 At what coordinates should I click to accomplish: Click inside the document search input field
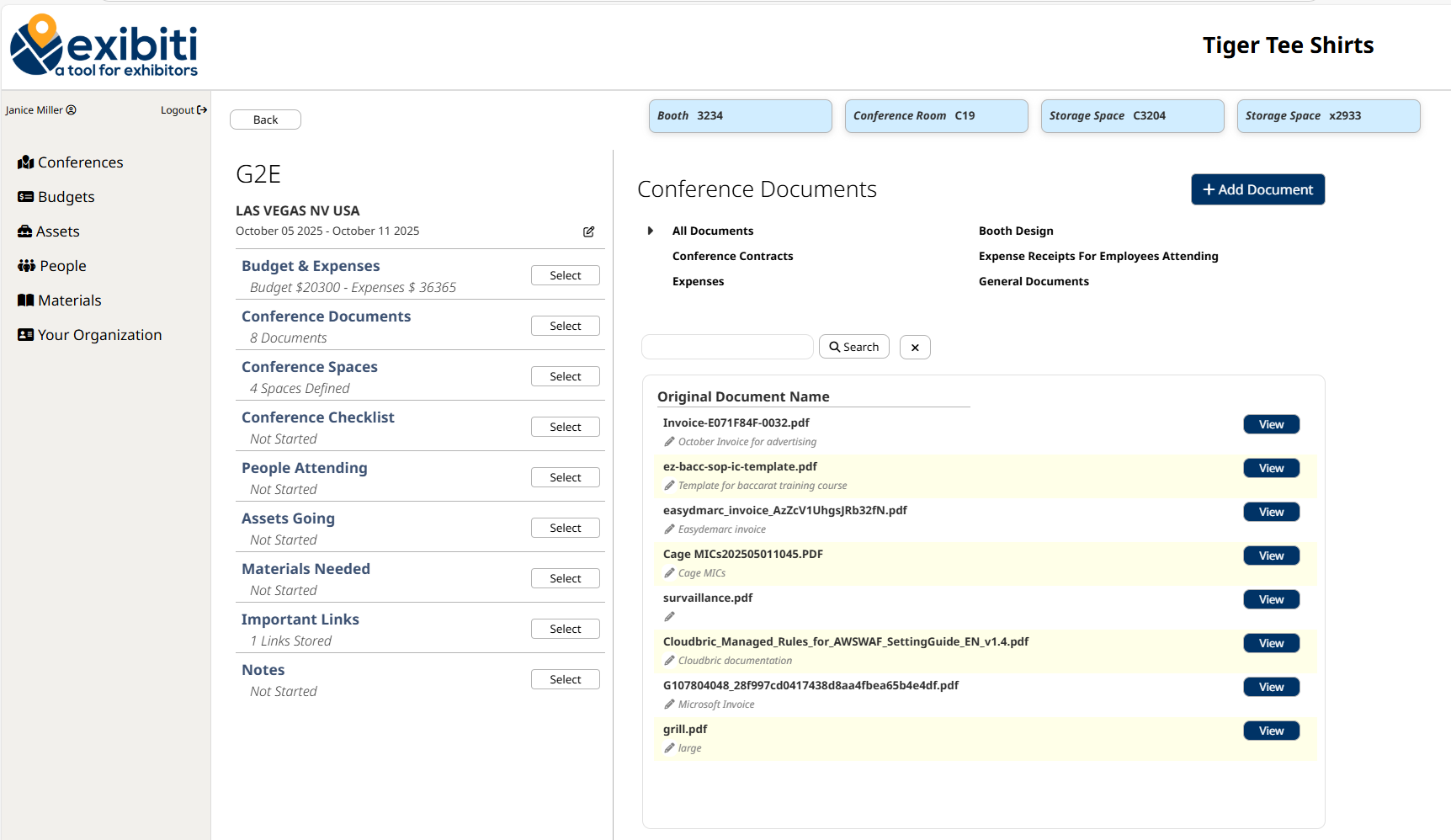pos(726,346)
